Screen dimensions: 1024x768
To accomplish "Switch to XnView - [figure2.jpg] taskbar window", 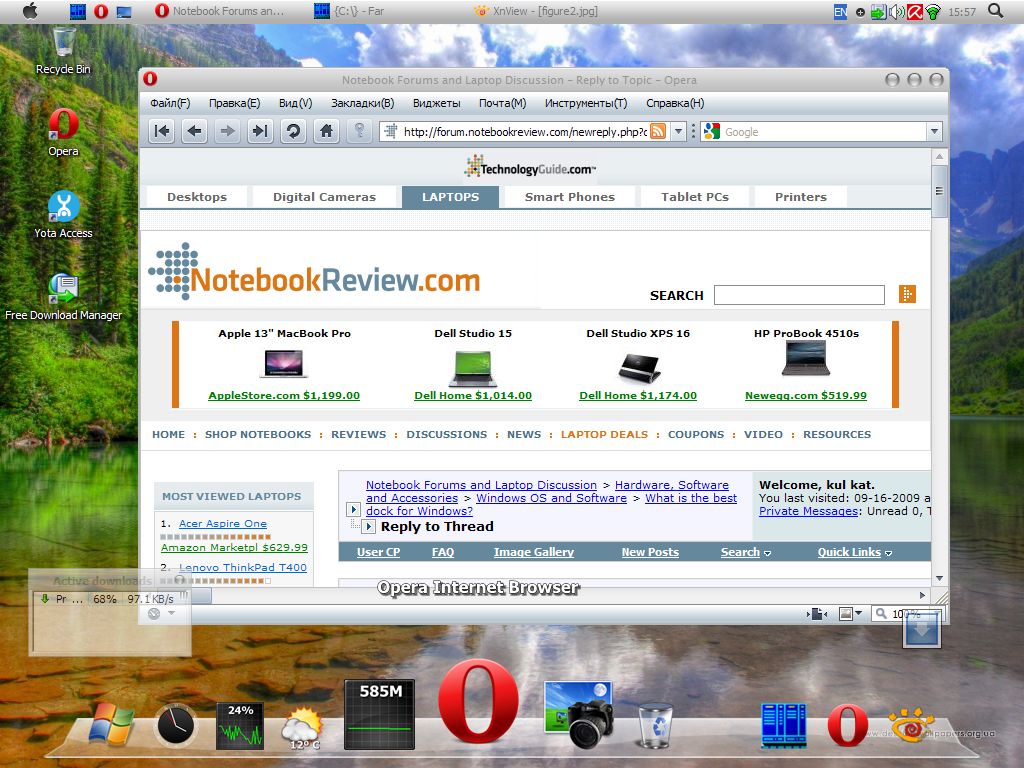I will (x=536, y=11).
